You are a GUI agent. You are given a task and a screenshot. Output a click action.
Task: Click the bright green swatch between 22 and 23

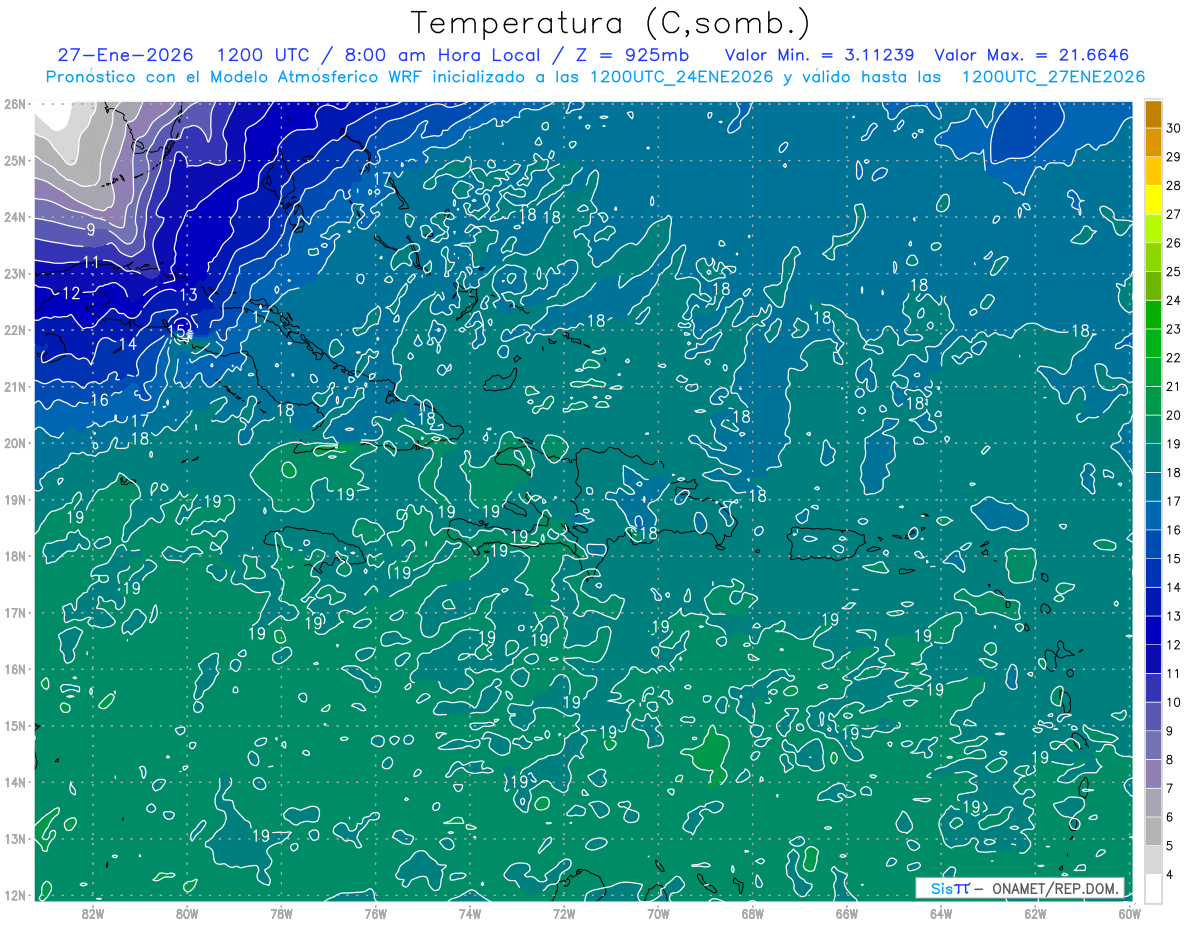pos(1153,343)
